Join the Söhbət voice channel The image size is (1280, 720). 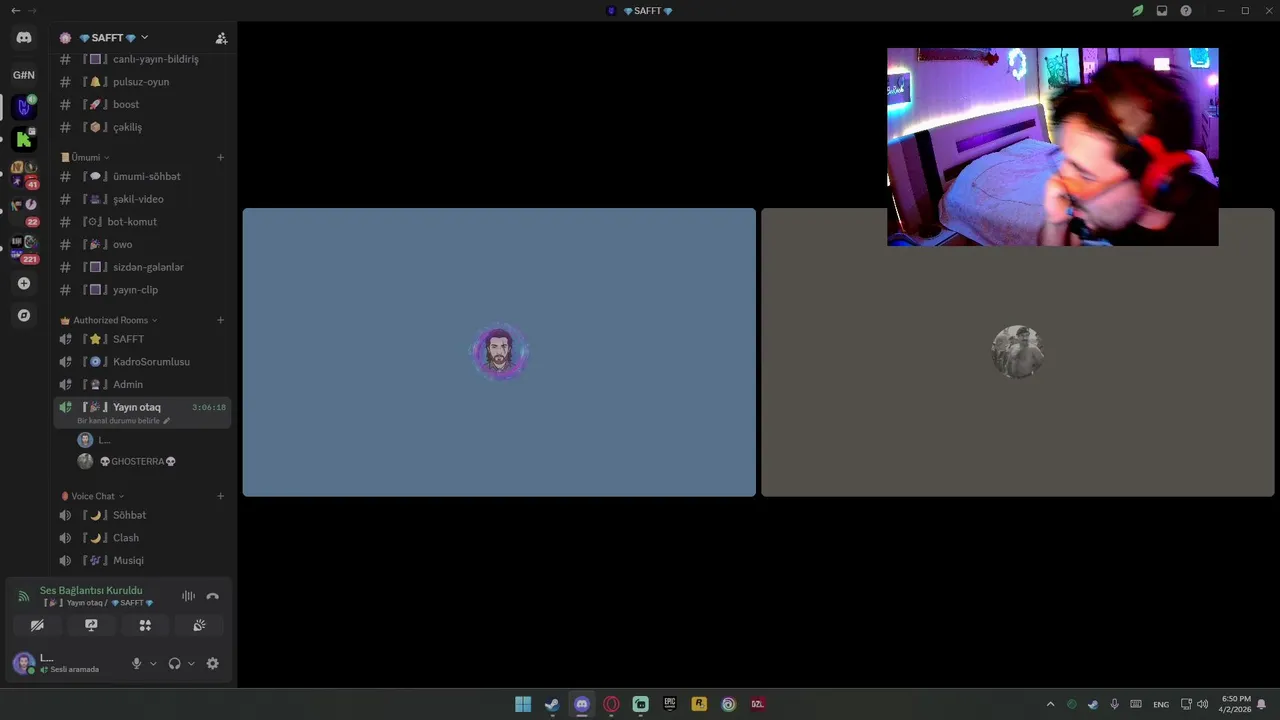point(142,515)
